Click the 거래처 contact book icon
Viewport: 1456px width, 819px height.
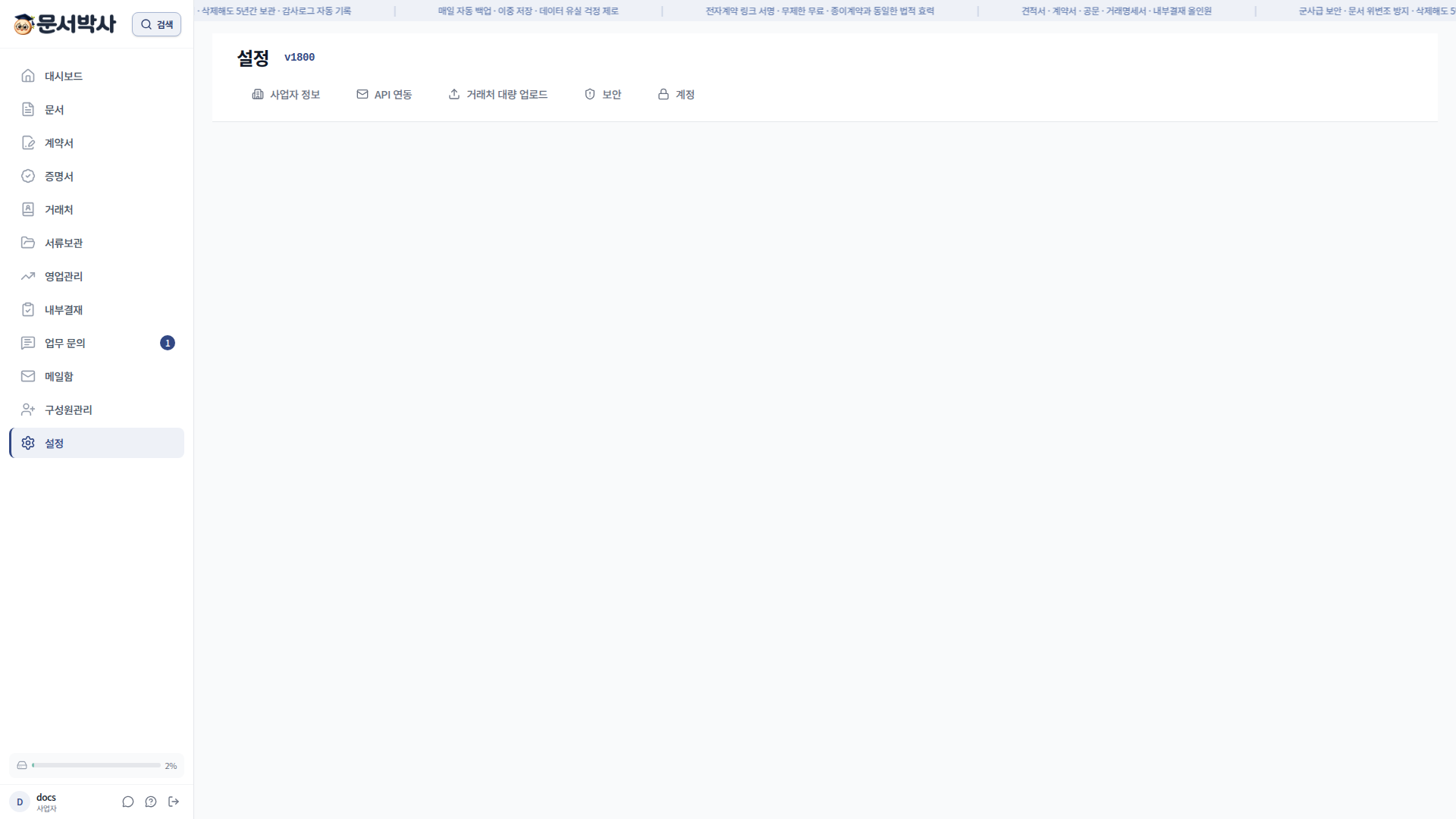pos(28,209)
